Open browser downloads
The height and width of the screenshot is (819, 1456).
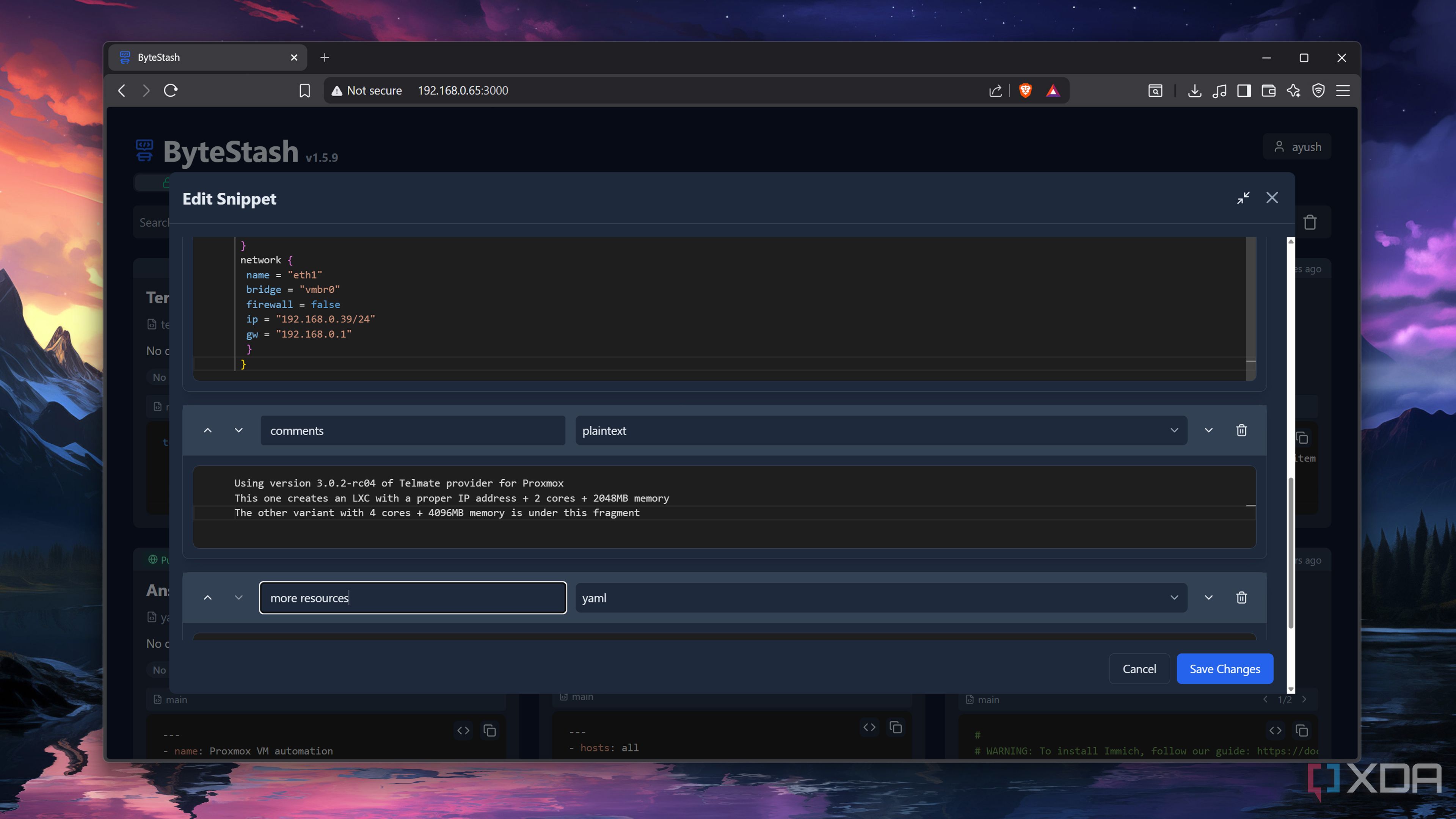(x=1194, y=91)
